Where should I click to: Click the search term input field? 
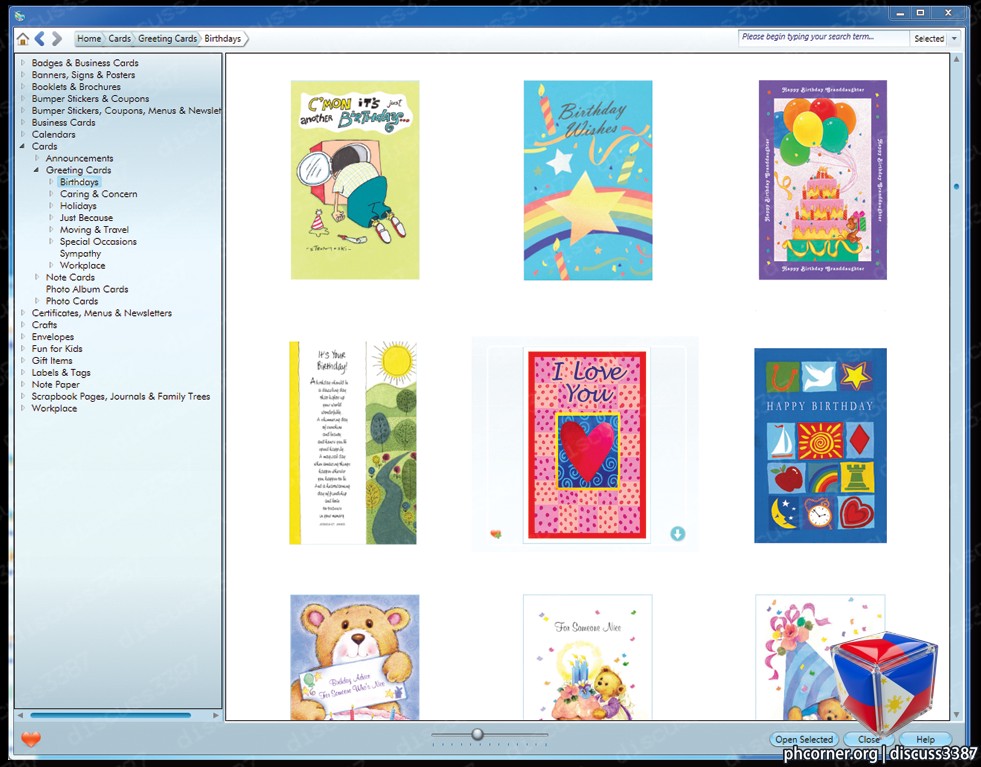823,38
